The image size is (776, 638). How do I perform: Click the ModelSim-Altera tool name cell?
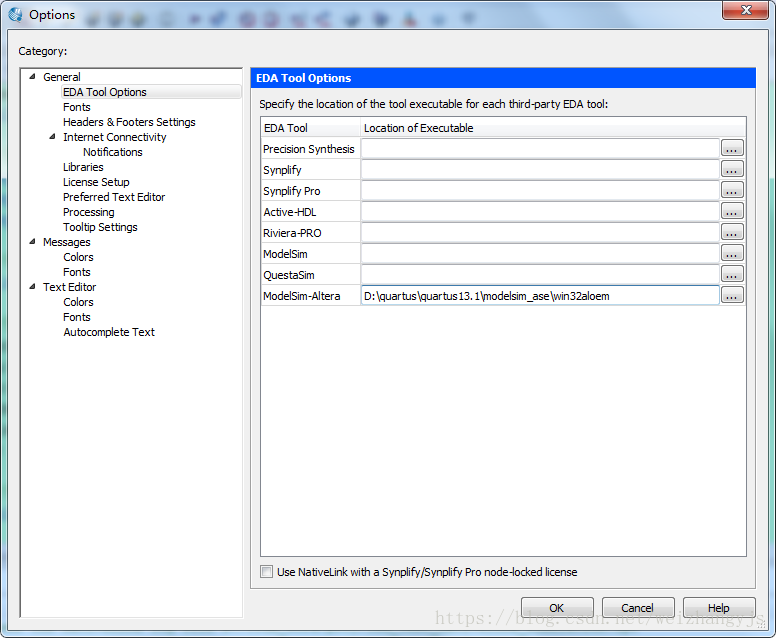310,295
